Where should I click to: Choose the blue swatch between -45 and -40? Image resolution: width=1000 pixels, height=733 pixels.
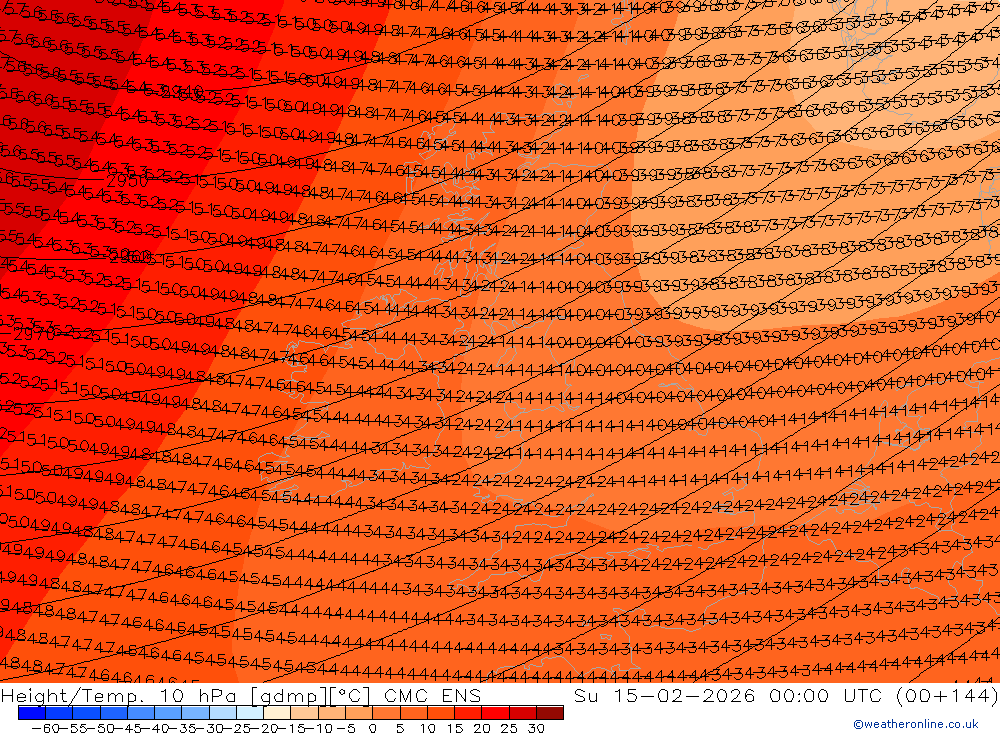point(141,713)
